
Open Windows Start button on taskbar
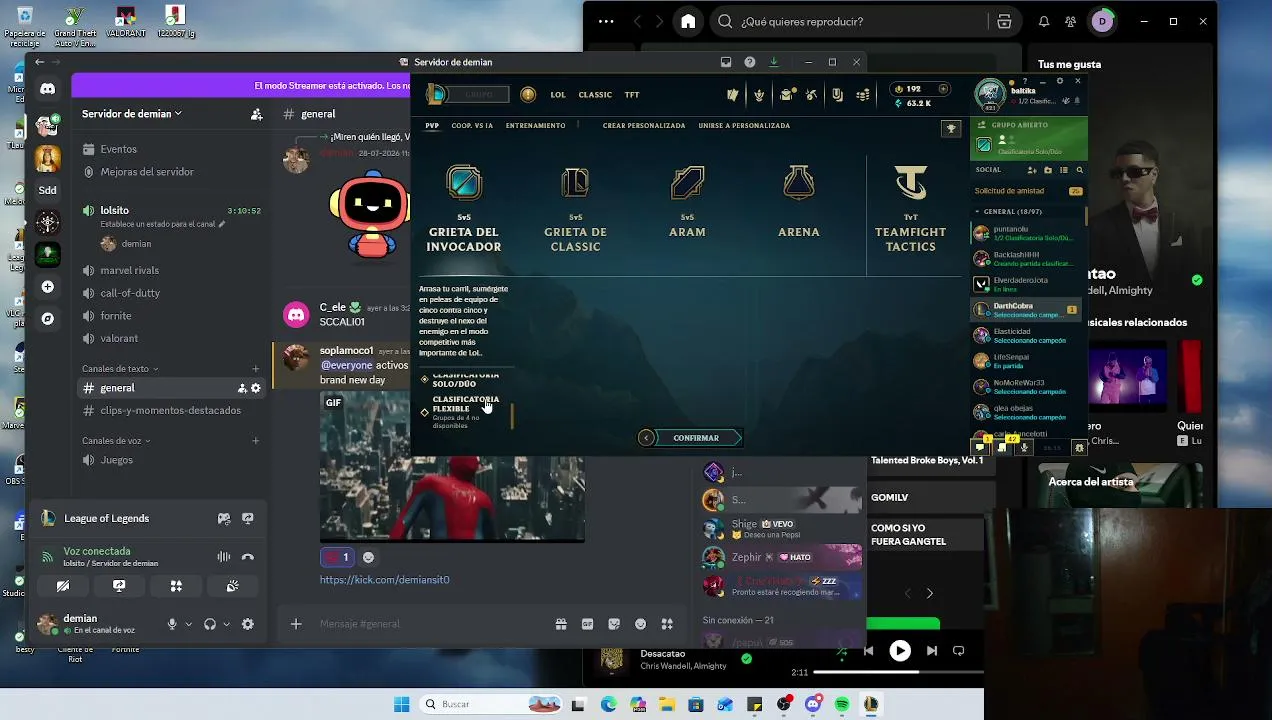coord(401,704)
